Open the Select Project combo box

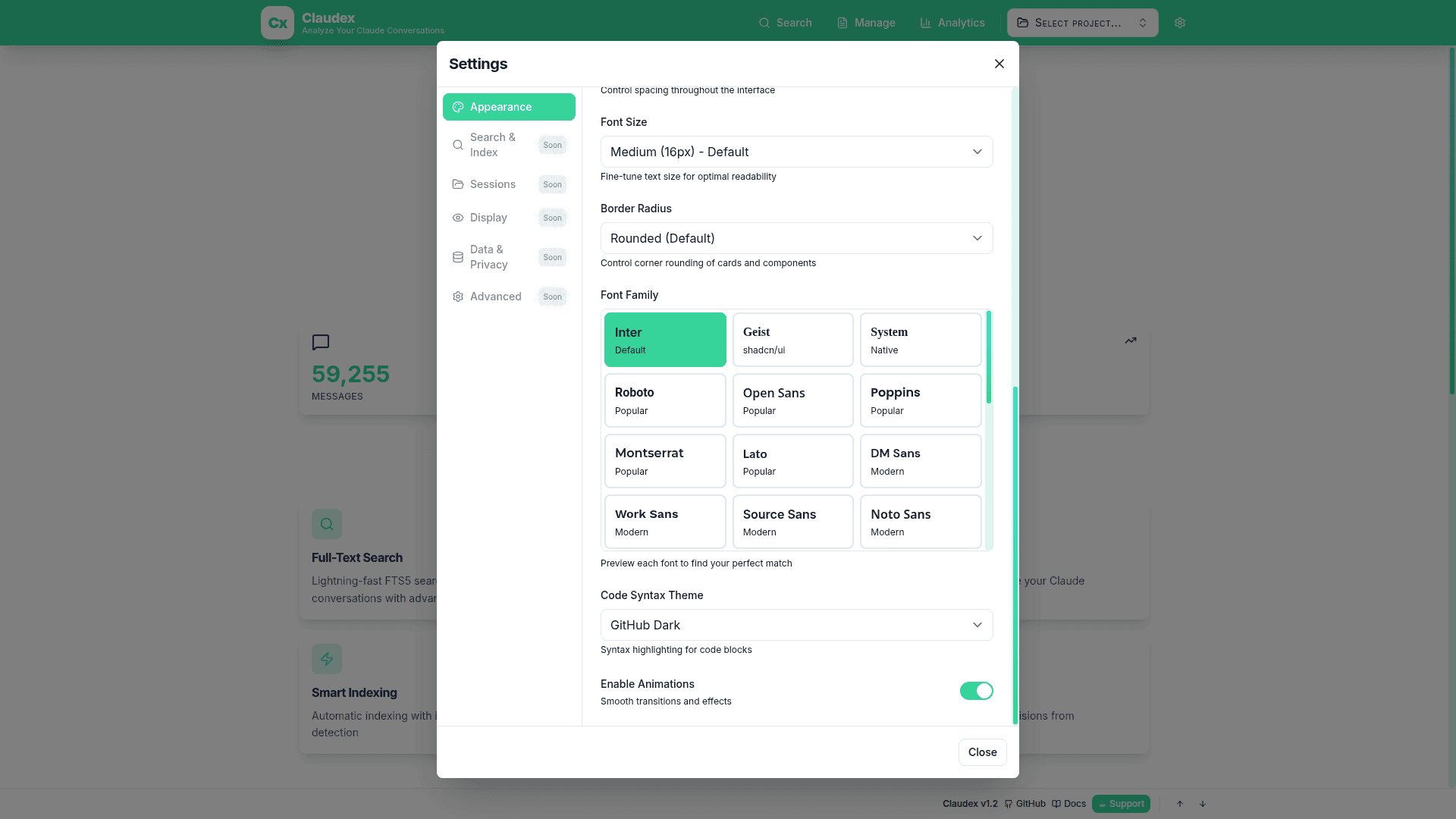coord(1082,23)
